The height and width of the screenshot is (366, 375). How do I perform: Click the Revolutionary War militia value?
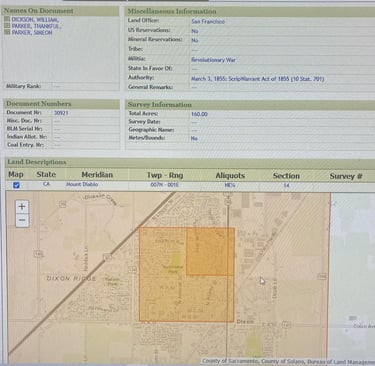click(213, 60)
